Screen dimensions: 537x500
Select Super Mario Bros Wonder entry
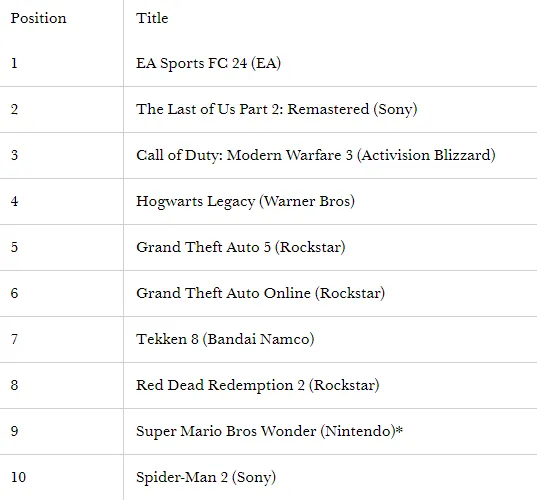coord(269,431)
